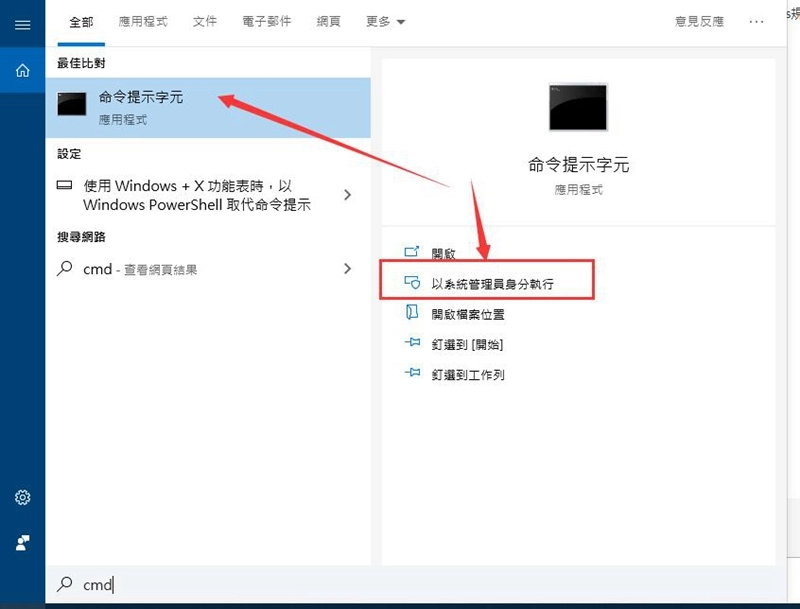Click large 命令提示字元 preview icon
Viewport: 800px width, 609px height.
point(578,108)
